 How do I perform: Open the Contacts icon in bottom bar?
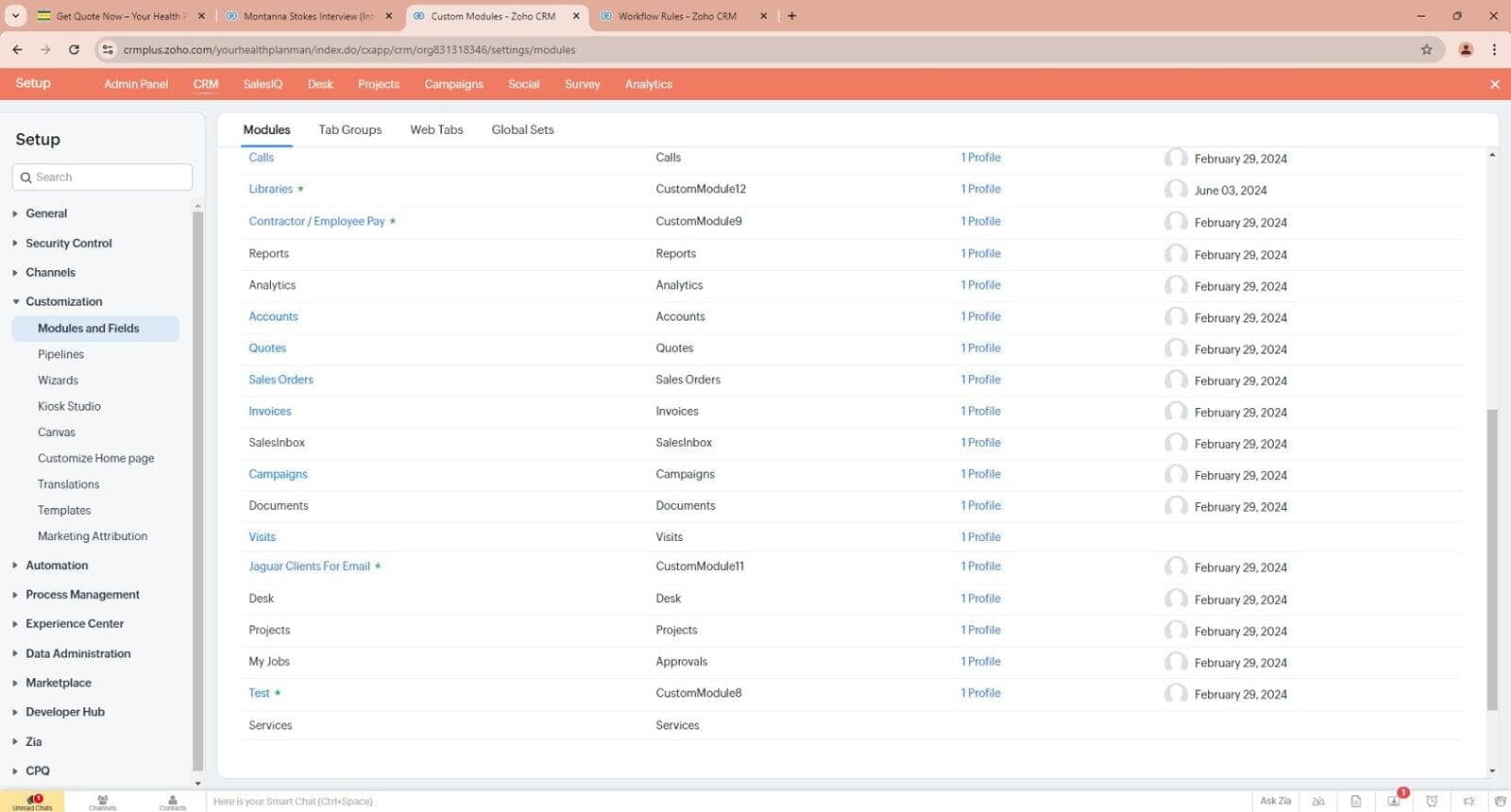[x=173, y=802]
